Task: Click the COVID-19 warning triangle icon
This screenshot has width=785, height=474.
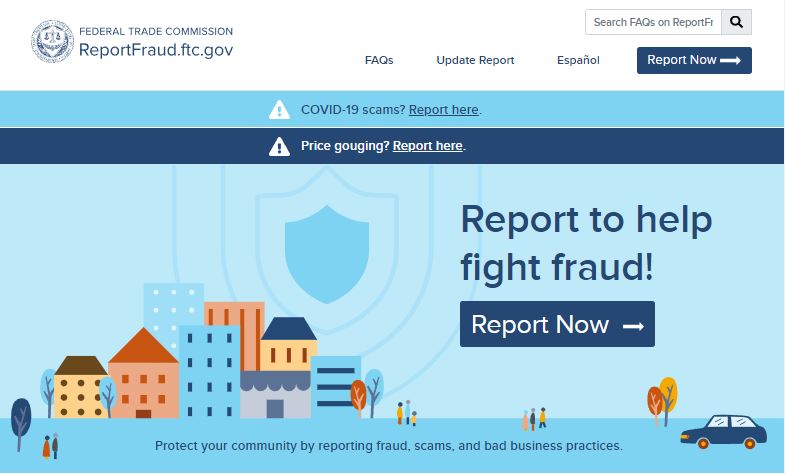Action: [x=279, y=110]
